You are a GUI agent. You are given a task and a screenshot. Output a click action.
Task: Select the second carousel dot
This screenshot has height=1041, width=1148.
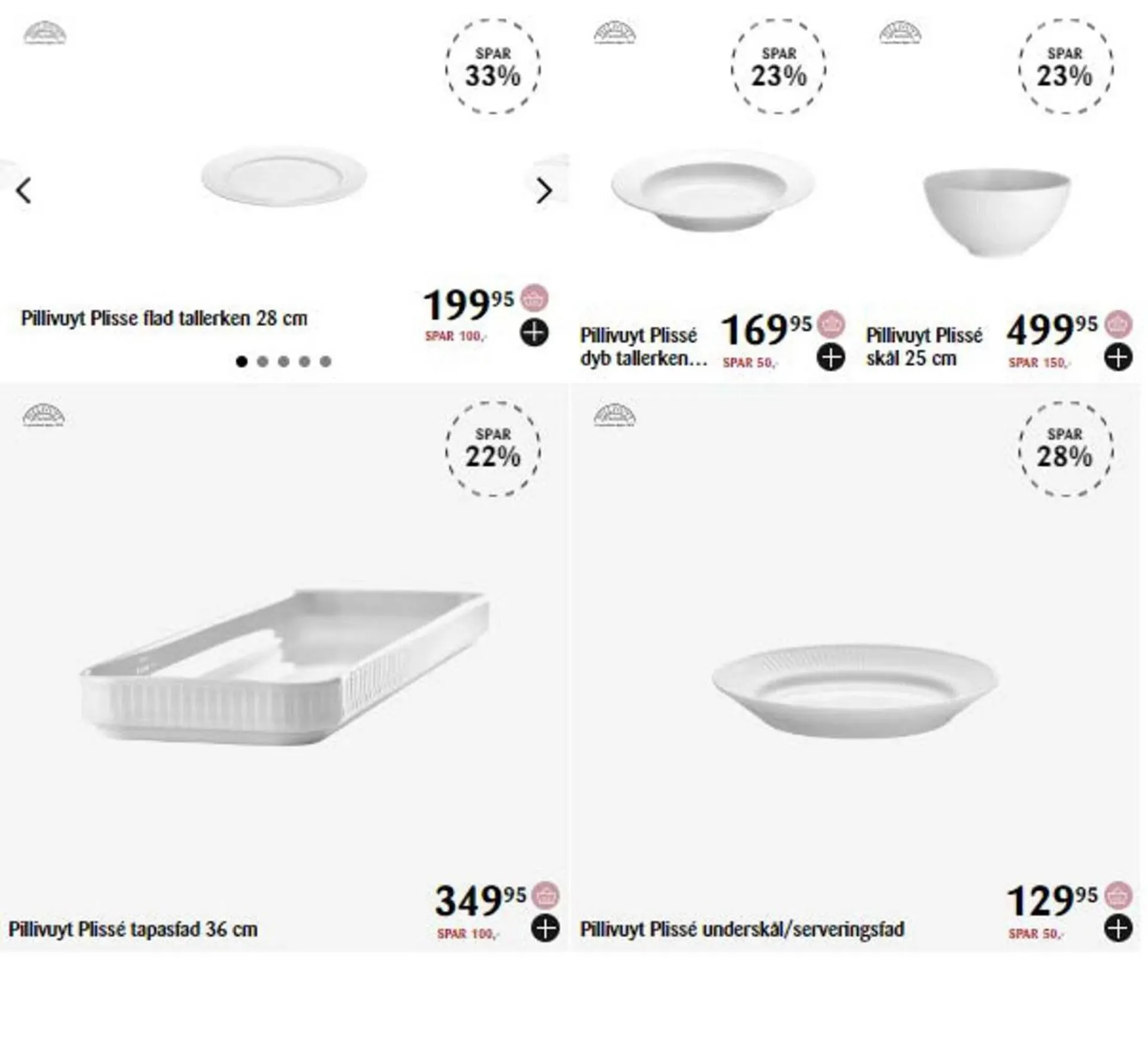[262, 361]
